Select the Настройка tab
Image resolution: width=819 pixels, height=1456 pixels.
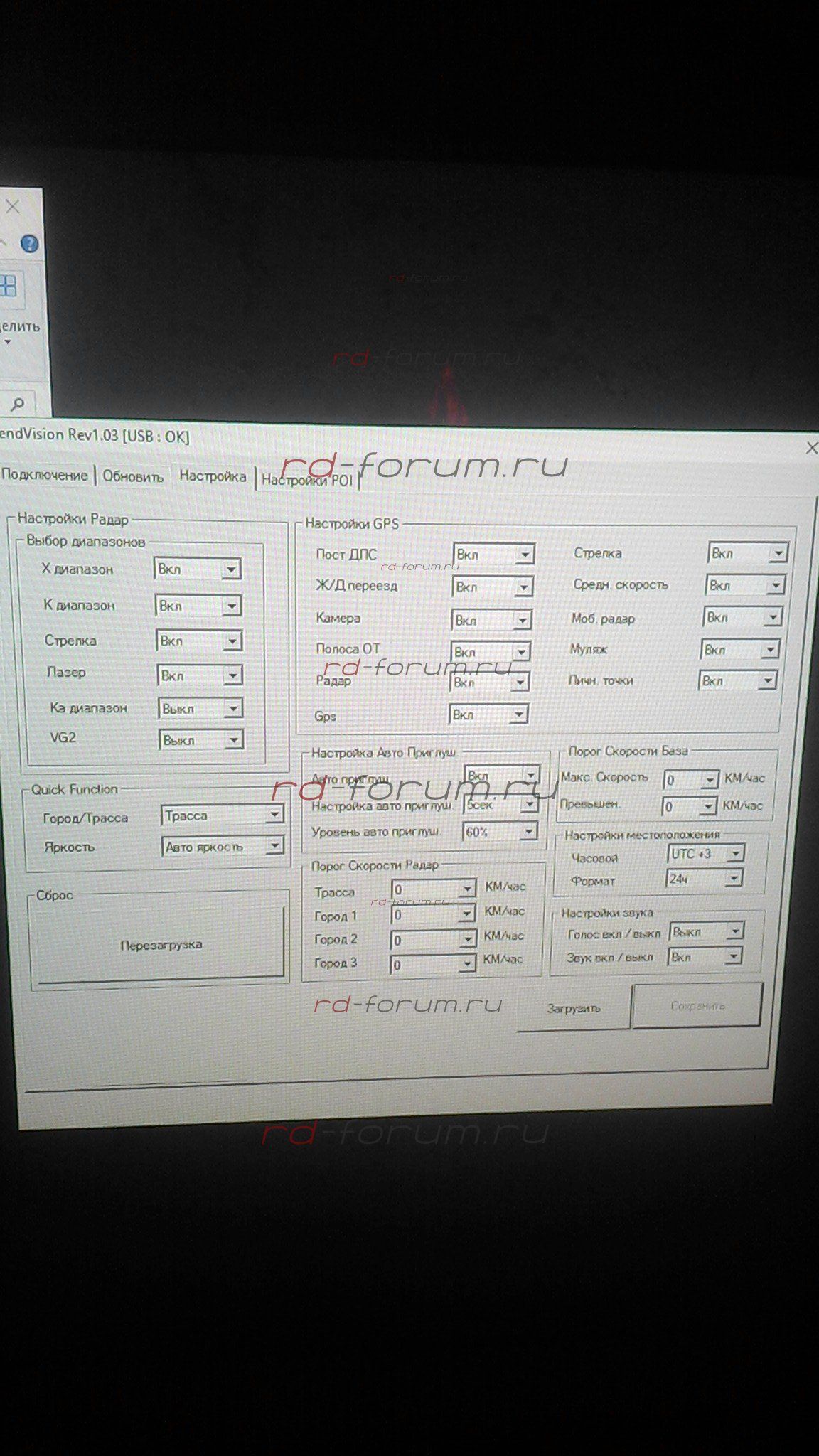tap(213, 476)
